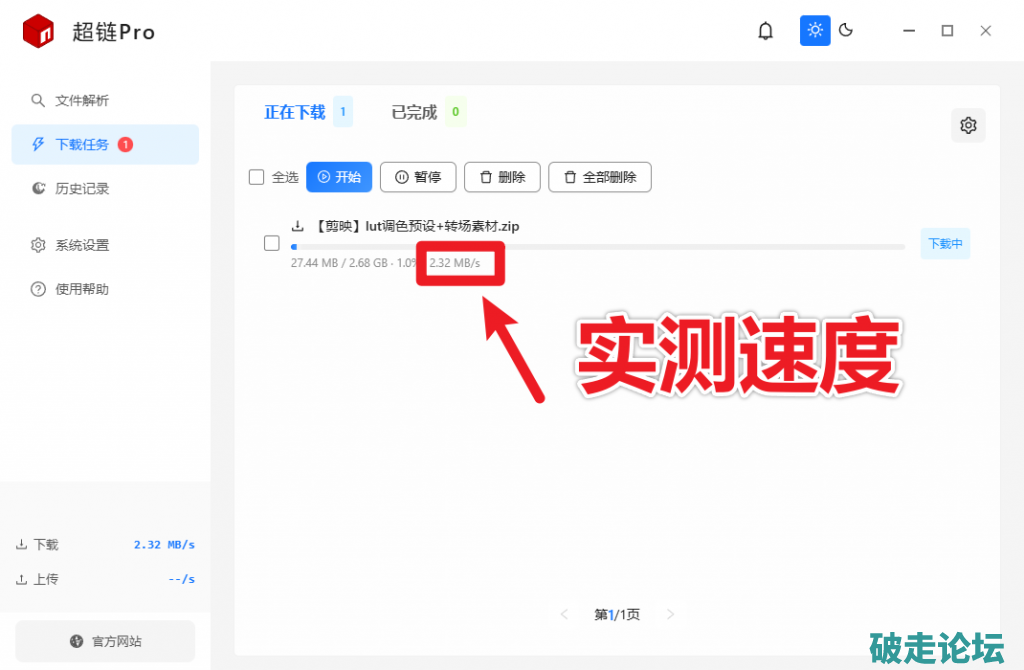Open 文件解析 in the sidebar

(x=82, y=101)
